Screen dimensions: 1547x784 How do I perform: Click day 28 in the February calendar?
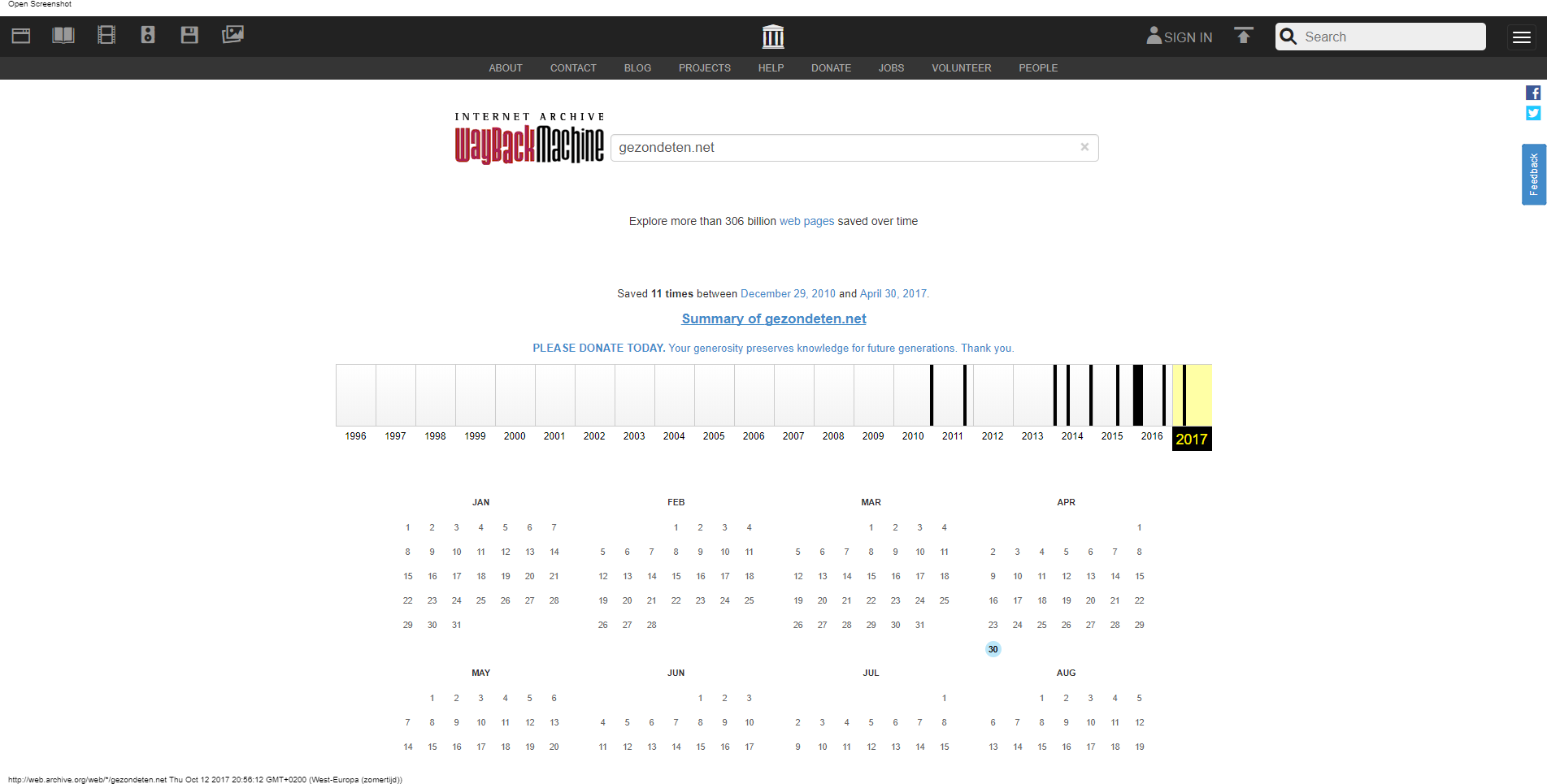pyautogui.click(x=652, y=625)
